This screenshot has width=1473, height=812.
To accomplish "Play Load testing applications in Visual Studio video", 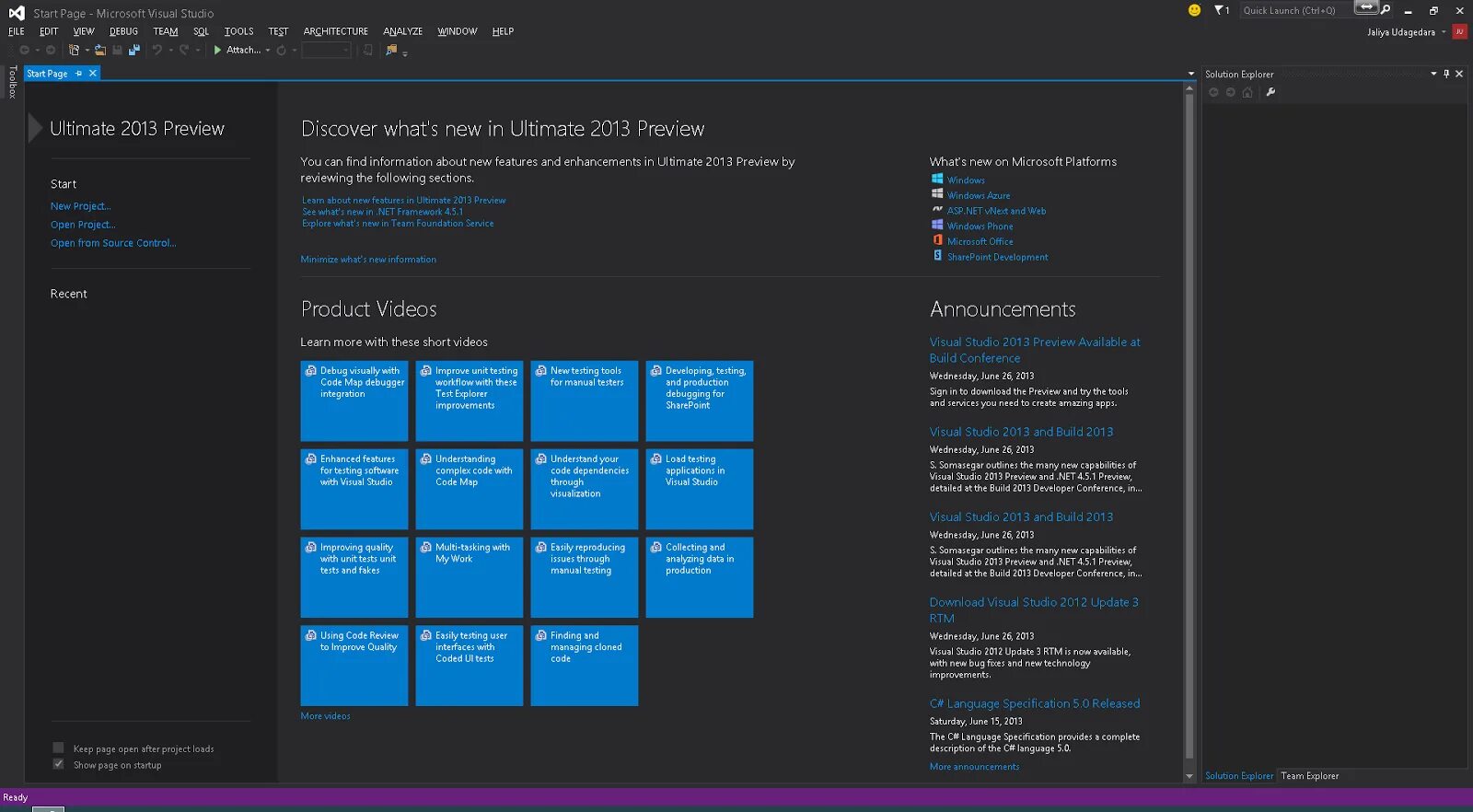I will tap(700, 489).
